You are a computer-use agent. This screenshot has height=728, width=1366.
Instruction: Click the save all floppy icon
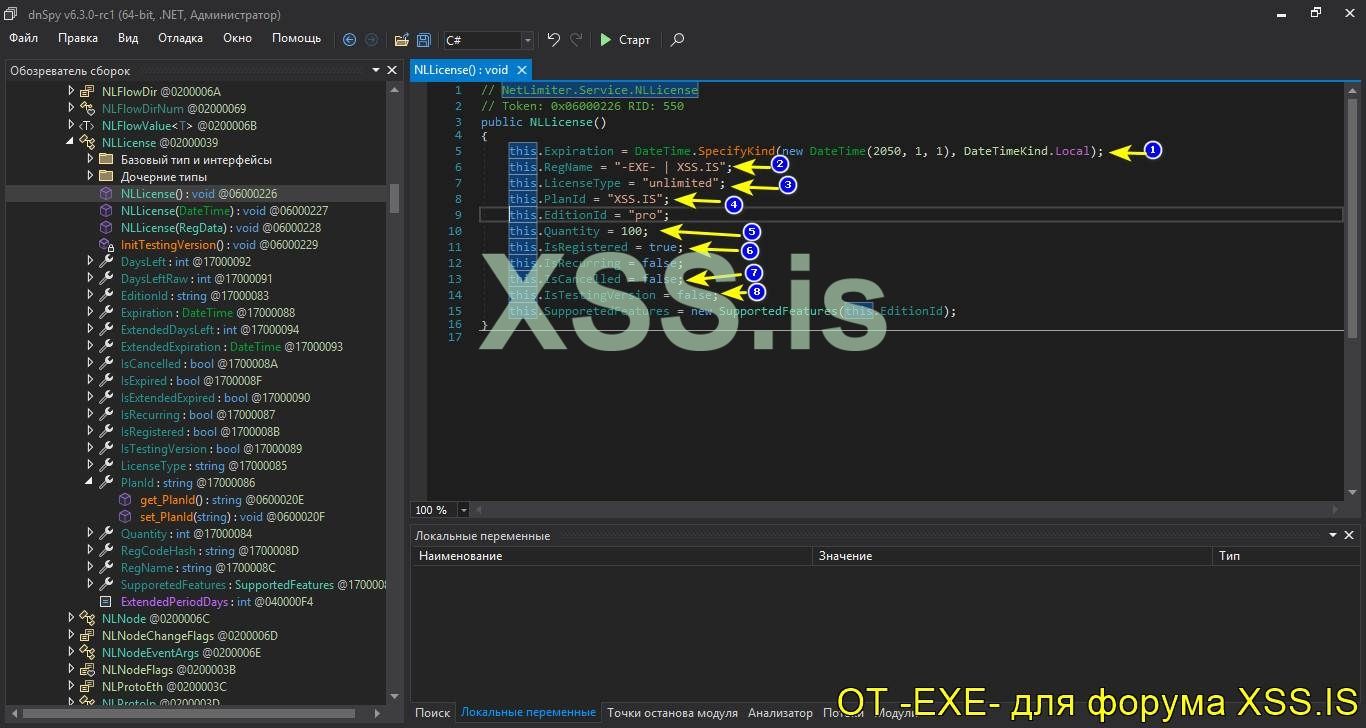coord(424,40)
